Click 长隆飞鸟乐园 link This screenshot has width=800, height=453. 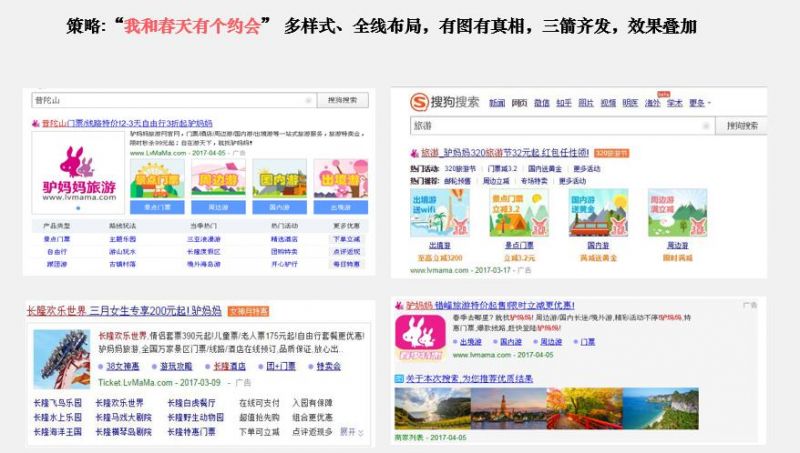tap(58, 403)
